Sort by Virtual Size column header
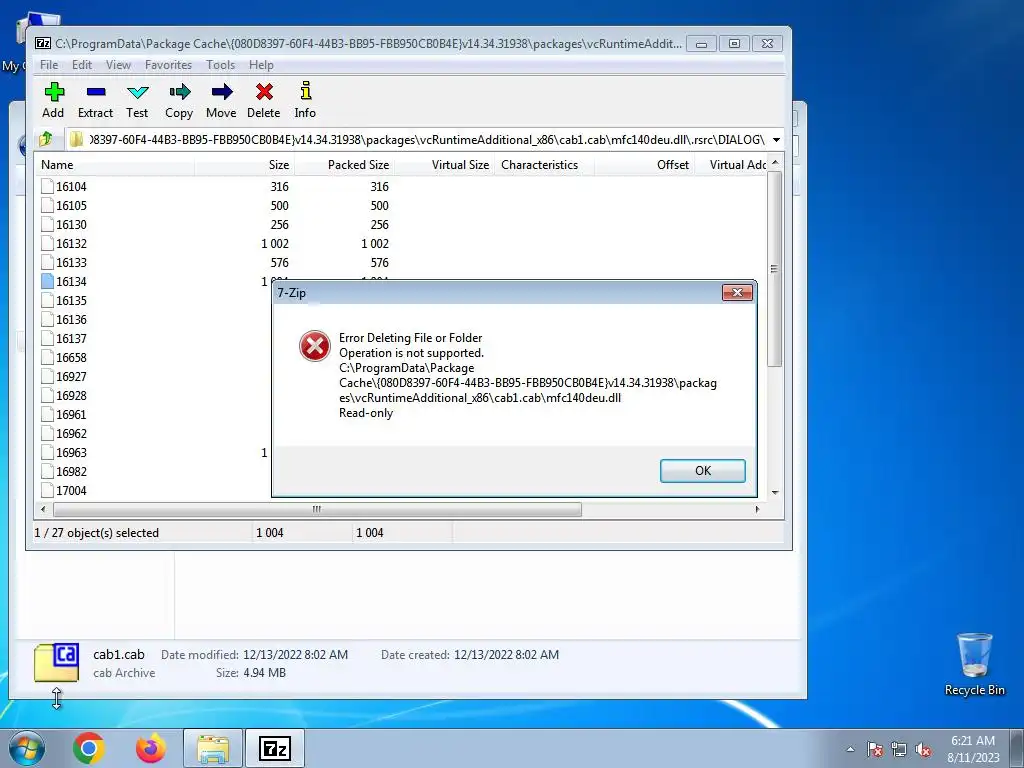This screenshot has height=768, width=1024. (x=444, y=165)
